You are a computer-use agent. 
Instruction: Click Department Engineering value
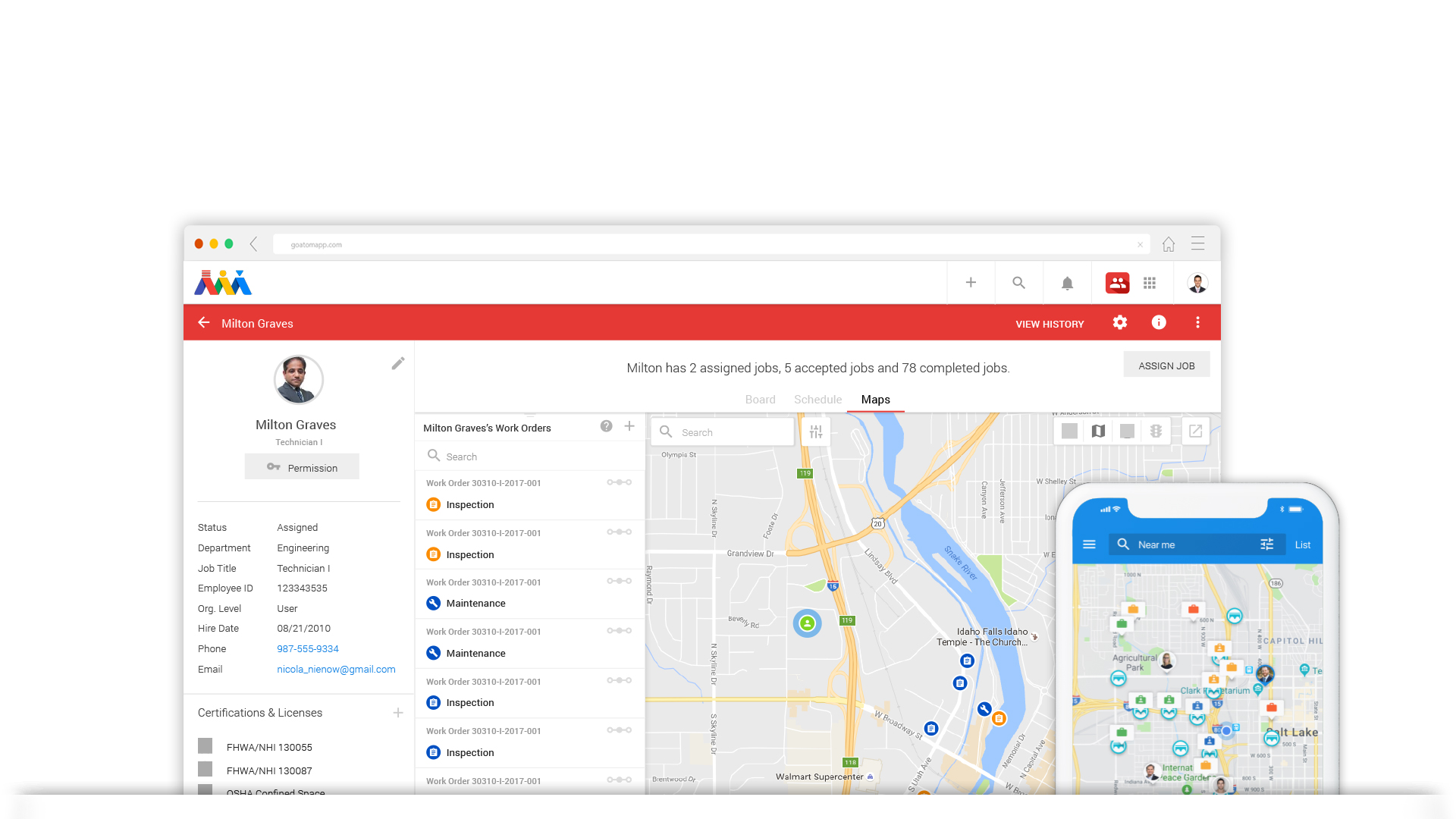point(303,548)
